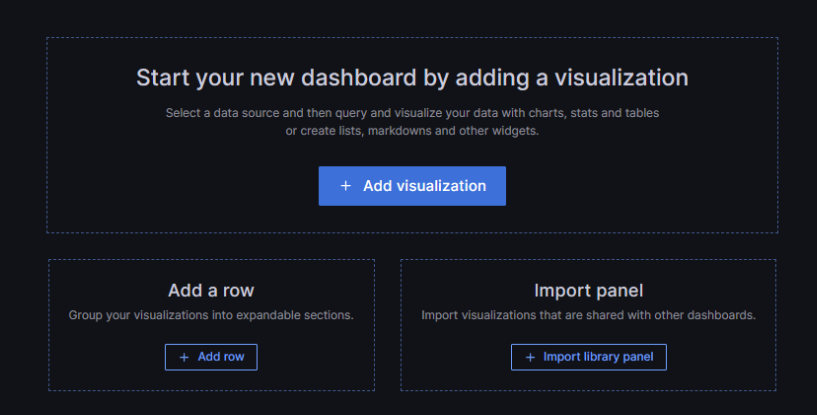Click the plus icon beside Import library panel
Screen dimensions: 817x415
(x=530, y=357)
